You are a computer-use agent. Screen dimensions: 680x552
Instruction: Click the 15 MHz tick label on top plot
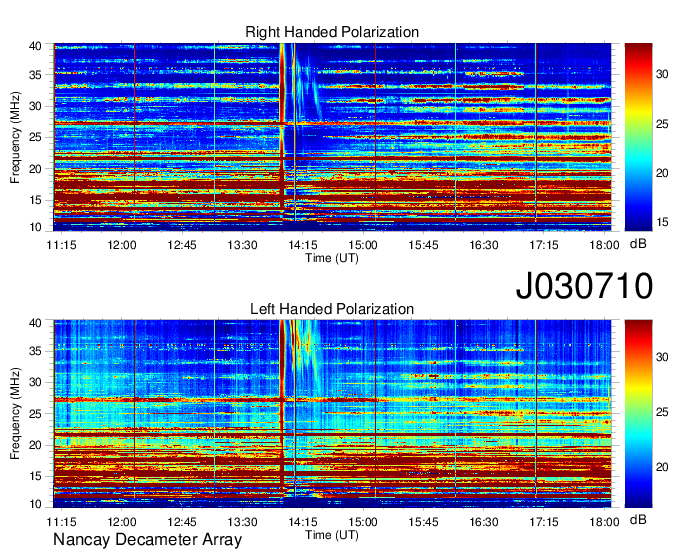[x=35, y=200]
